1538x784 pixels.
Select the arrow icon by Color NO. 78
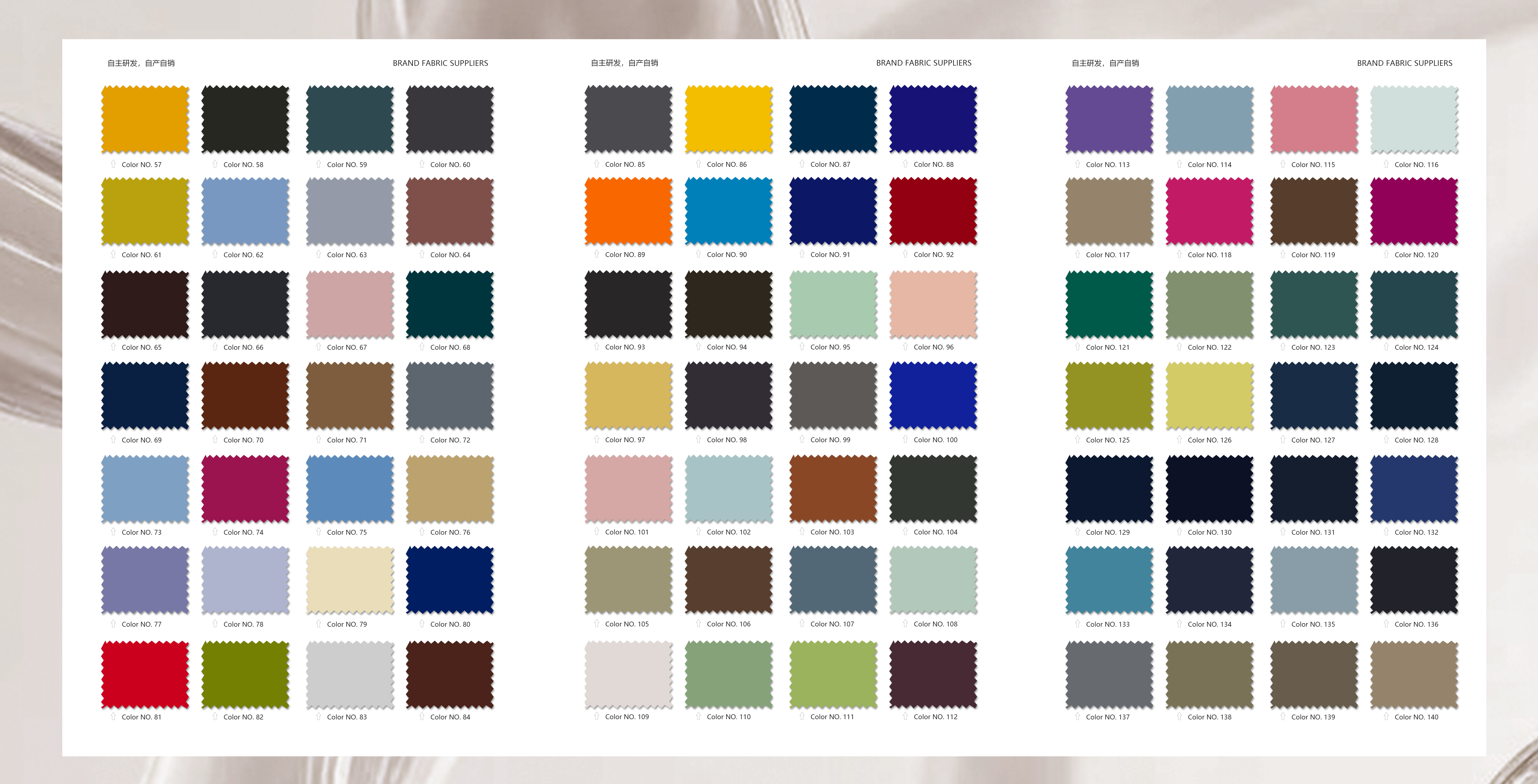pyautogui.click(x=215, y=624)
